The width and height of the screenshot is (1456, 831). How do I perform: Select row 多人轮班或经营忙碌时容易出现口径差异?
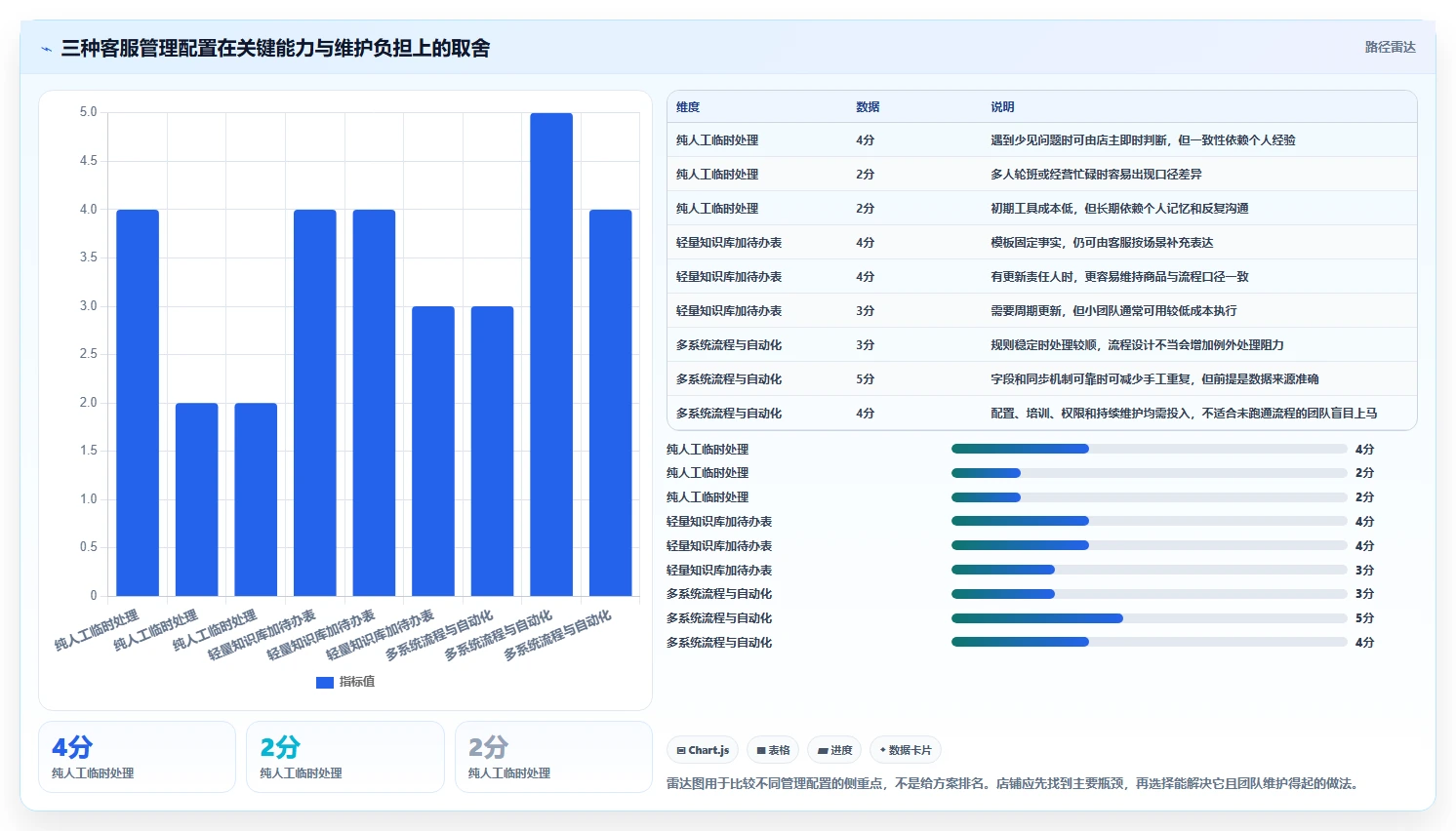pos(1042,175)
